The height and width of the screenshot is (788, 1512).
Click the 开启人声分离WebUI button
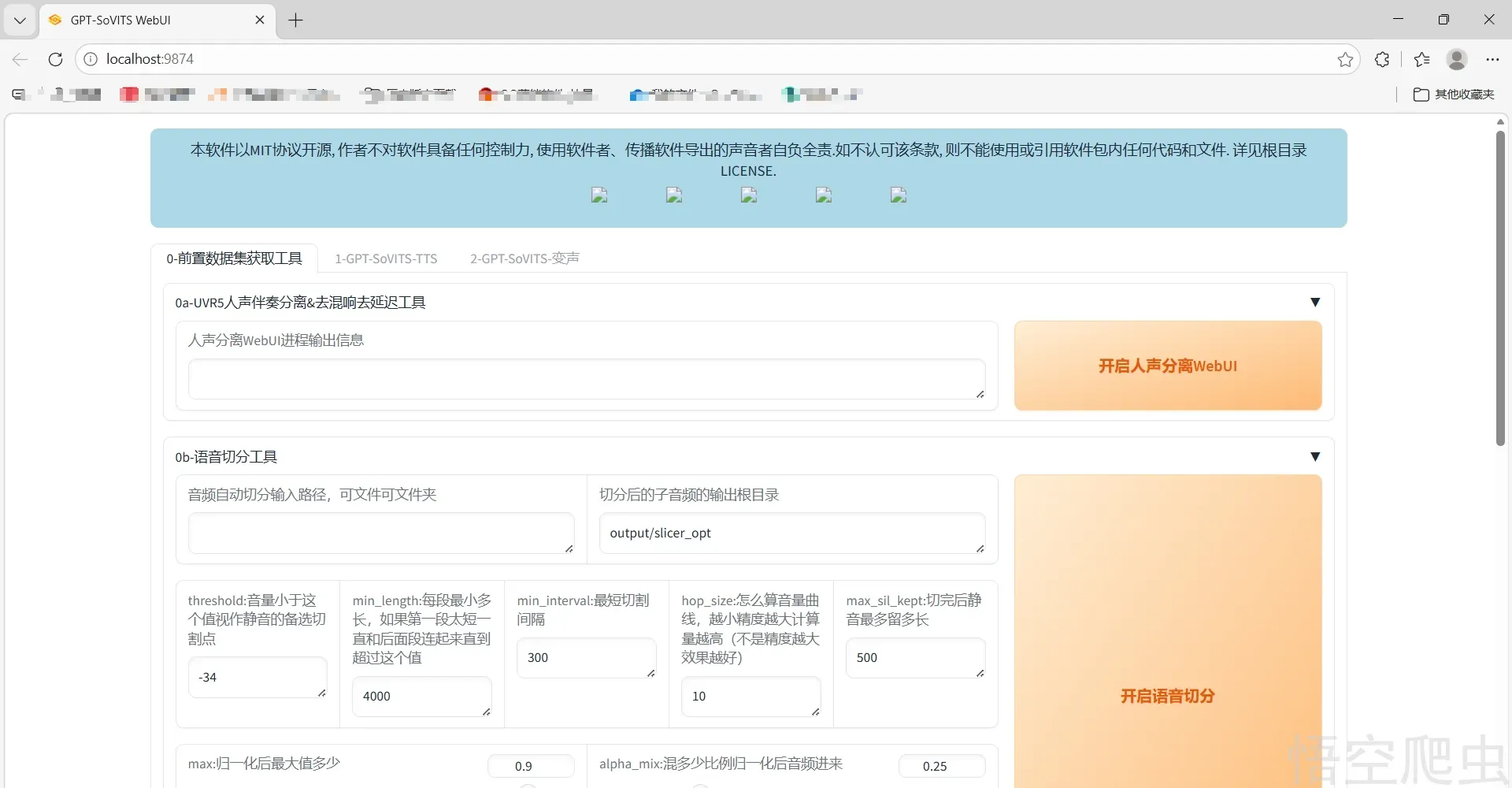click(x=1167, y=366)
